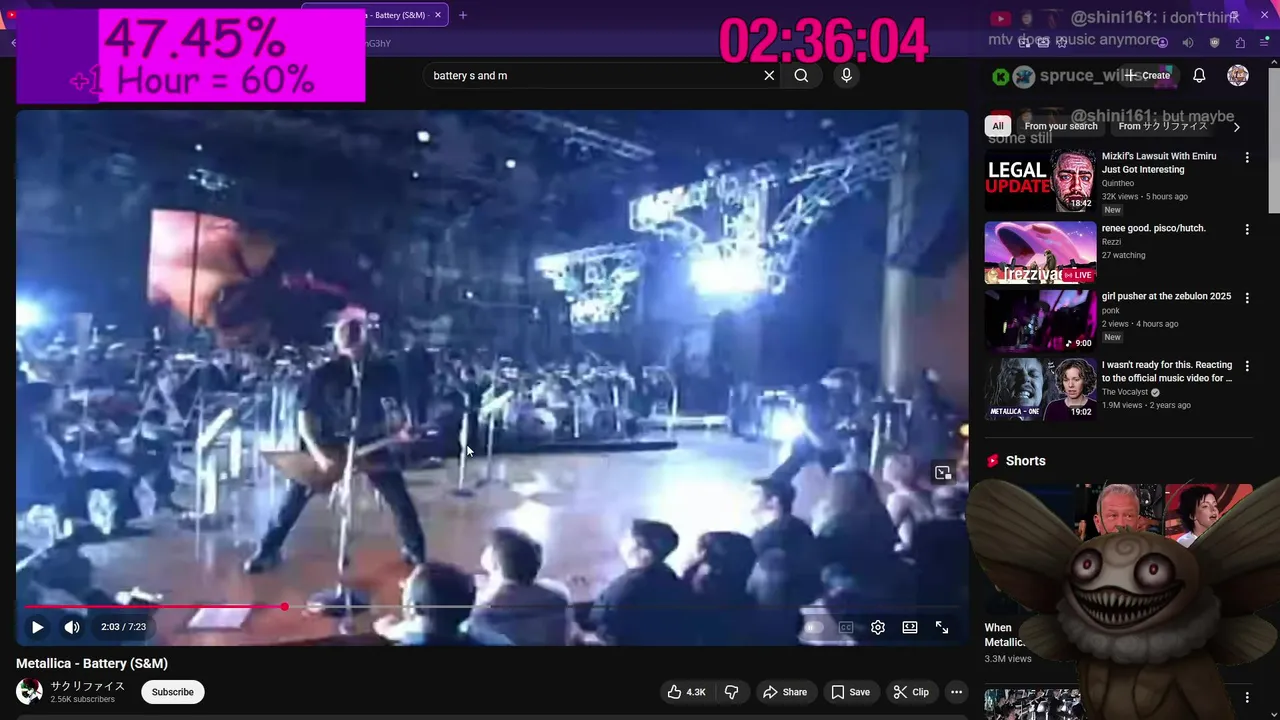Open new browser tab plus button
The image size is (1280, 720).
tap(463, 15)
